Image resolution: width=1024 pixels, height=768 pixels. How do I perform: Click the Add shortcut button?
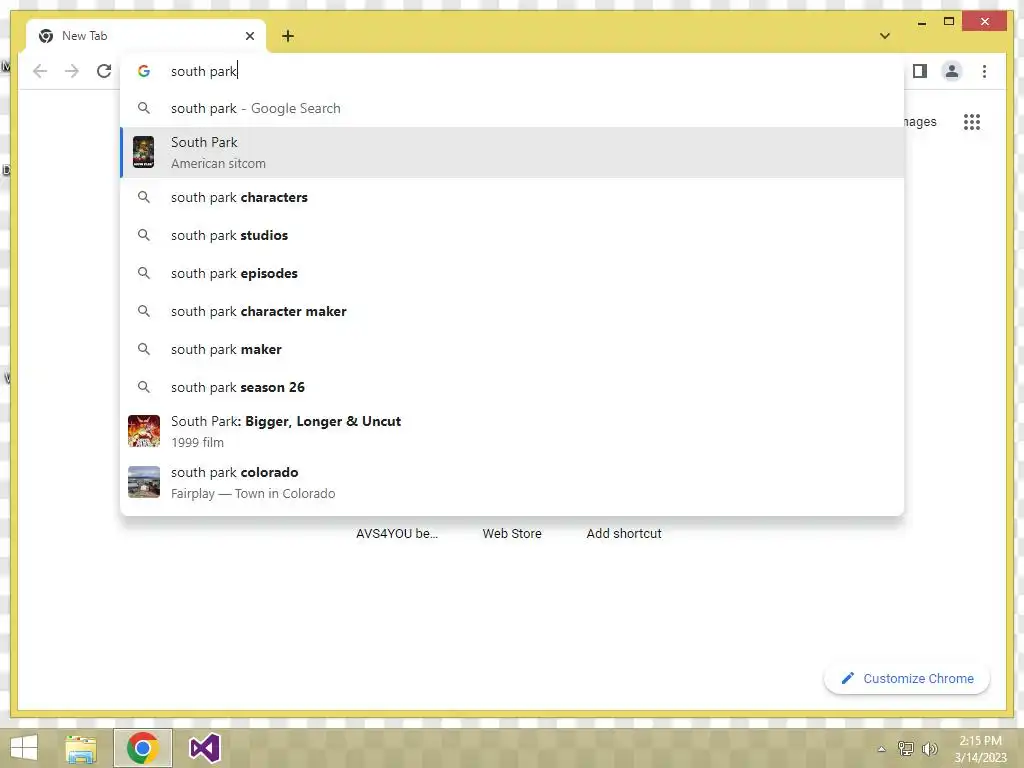pyautogui.click(x=624, y=534)
